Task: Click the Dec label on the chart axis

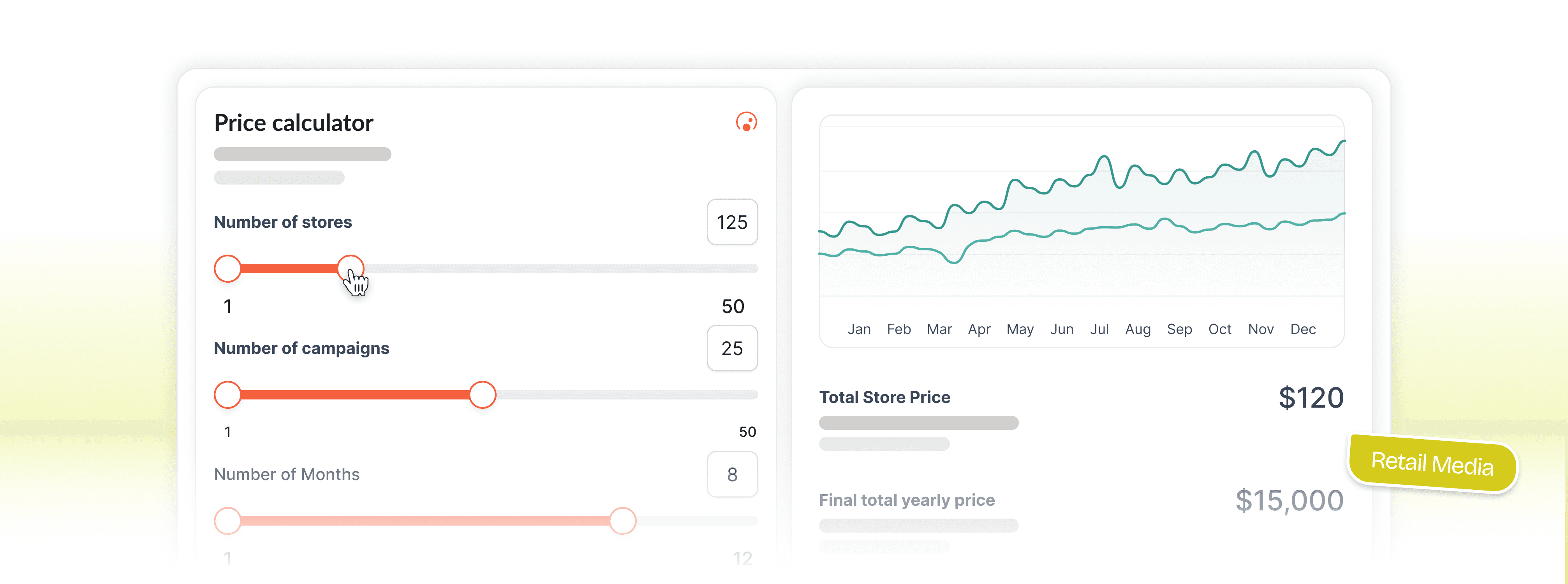Action: (x=1303, y=329)
